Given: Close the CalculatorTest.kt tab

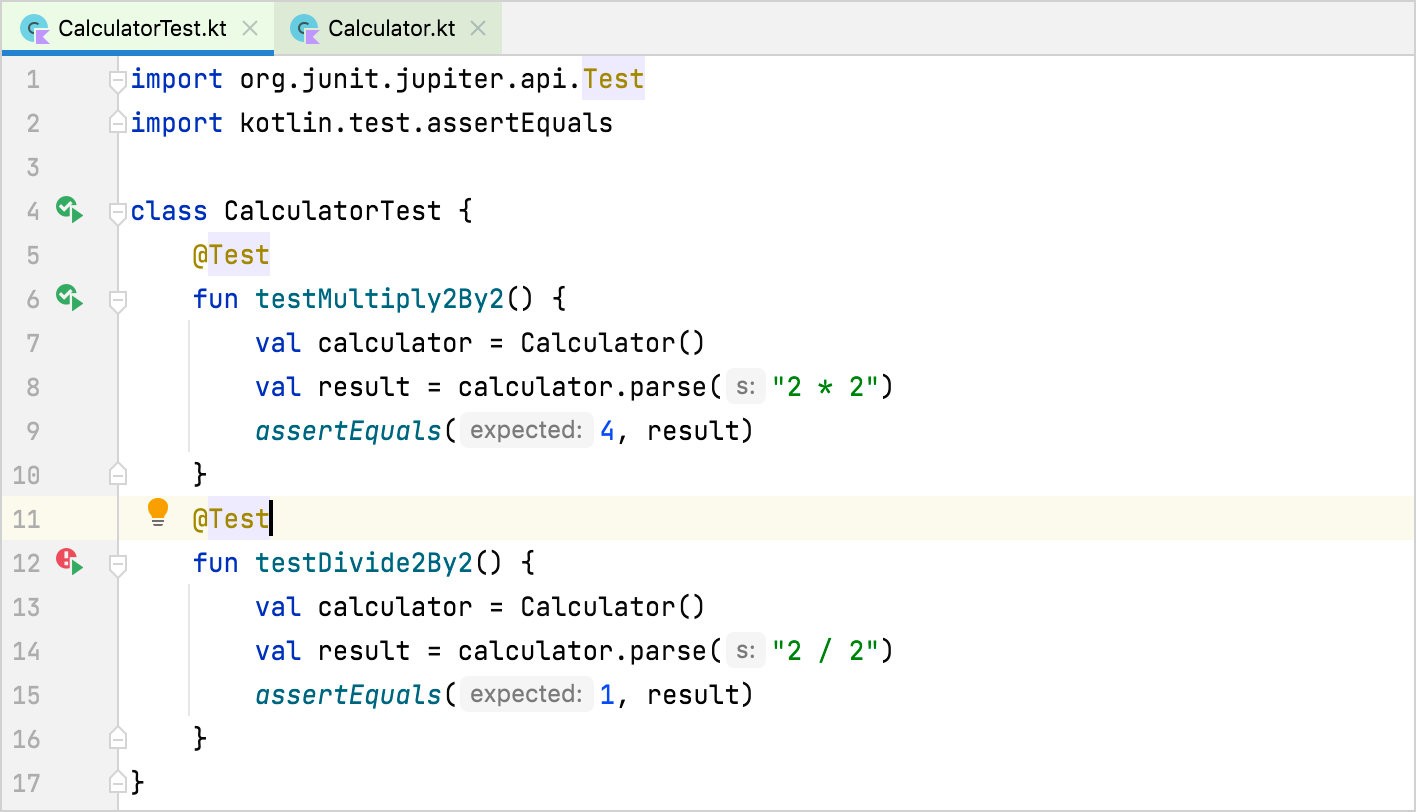Looking at the screenshot, I should [x=251, y=29].
